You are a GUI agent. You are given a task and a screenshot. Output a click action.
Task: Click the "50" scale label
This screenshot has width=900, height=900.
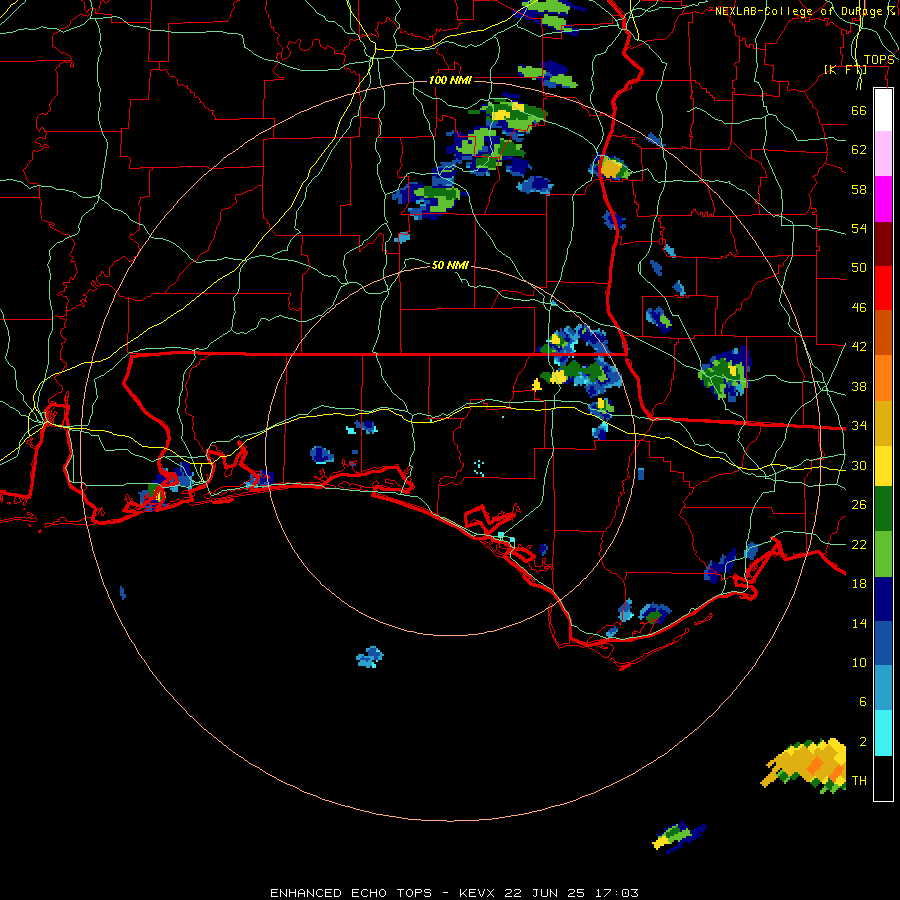point(859,268)
